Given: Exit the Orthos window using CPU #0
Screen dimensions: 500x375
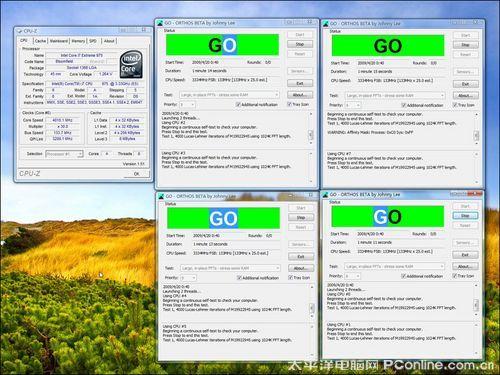Looking at the screenshot, I should (465, 255).
